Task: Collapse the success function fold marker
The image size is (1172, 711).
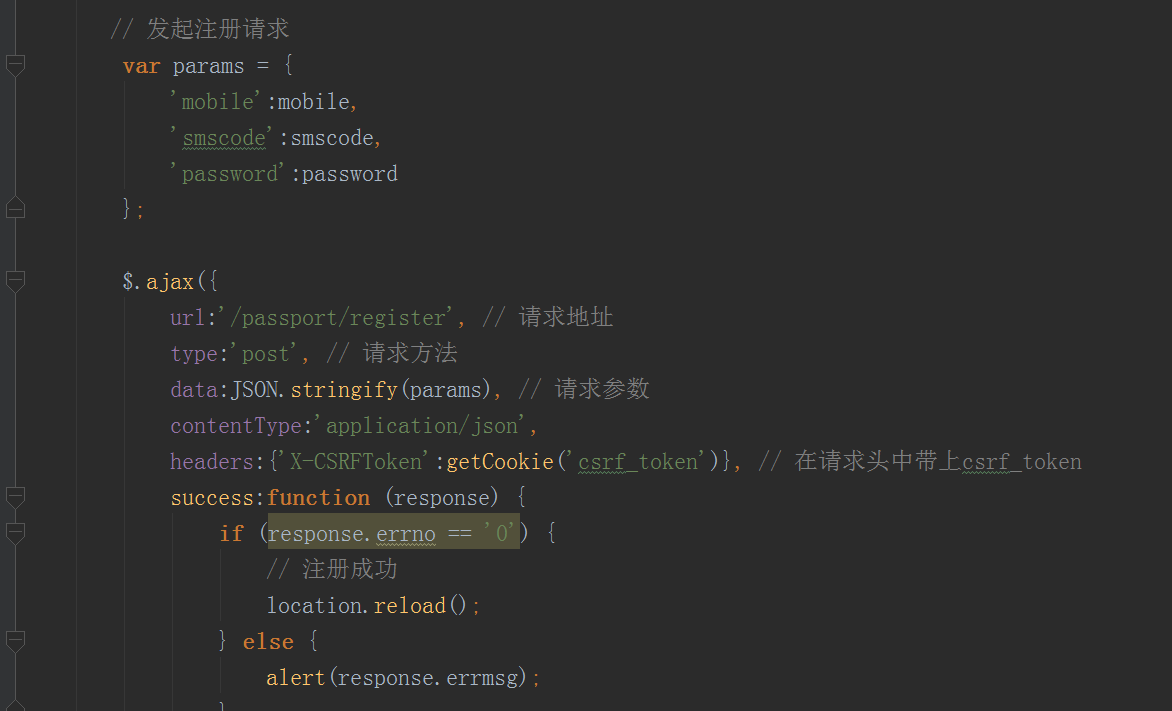Action: (x=14, y=497)
